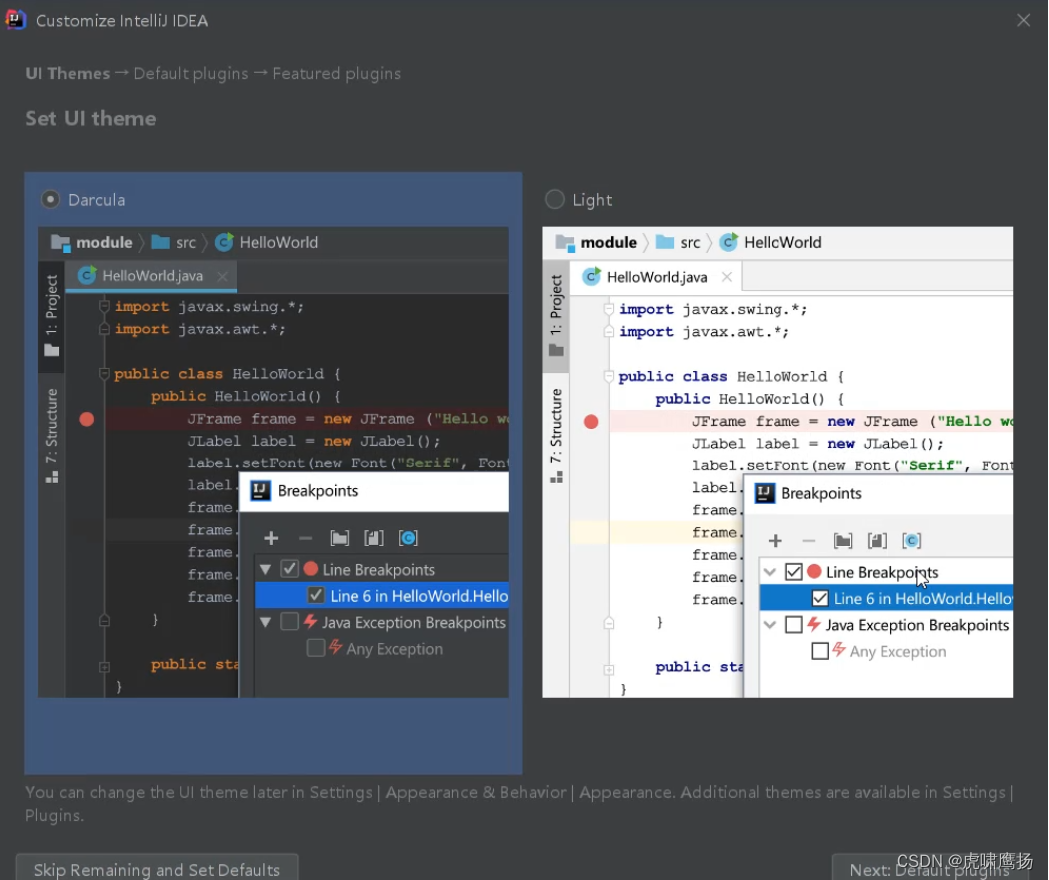1049x880 pixels.
Task: Select the Light theme radio button
Action: [x=555, y=199]
